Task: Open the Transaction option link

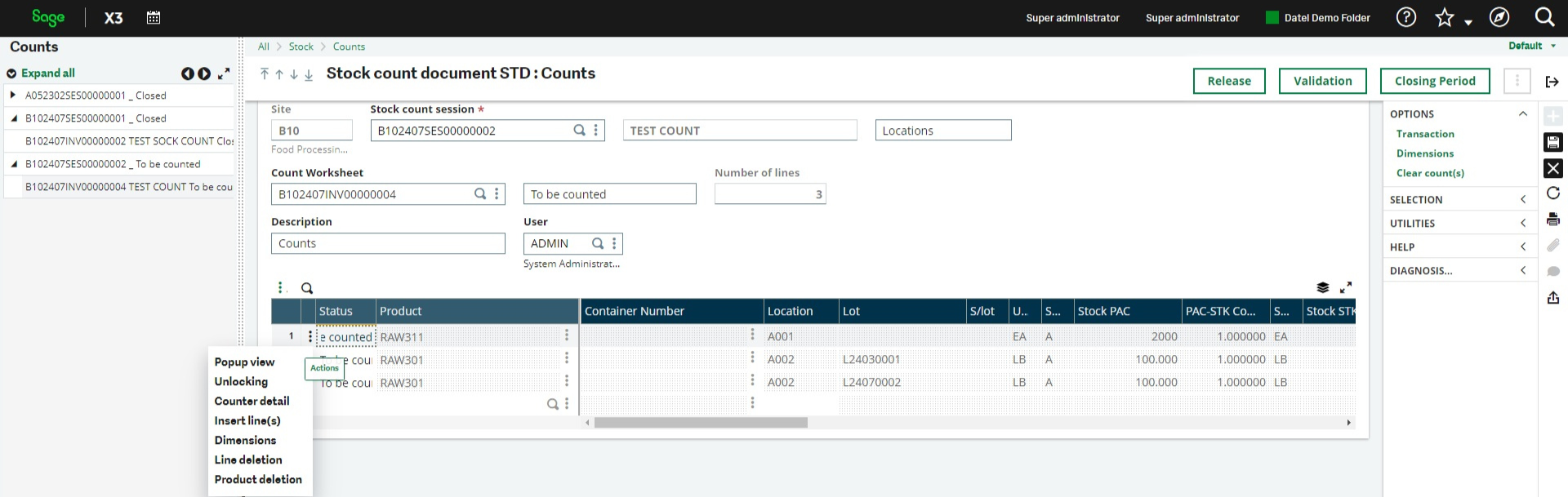Action: (1425, 134)
